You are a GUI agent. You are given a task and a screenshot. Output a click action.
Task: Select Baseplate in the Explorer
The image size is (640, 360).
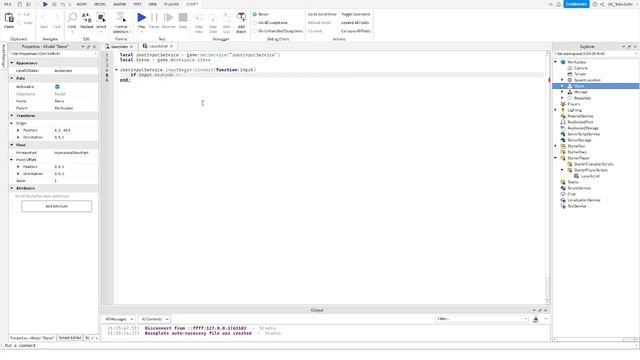click(582, 98)
